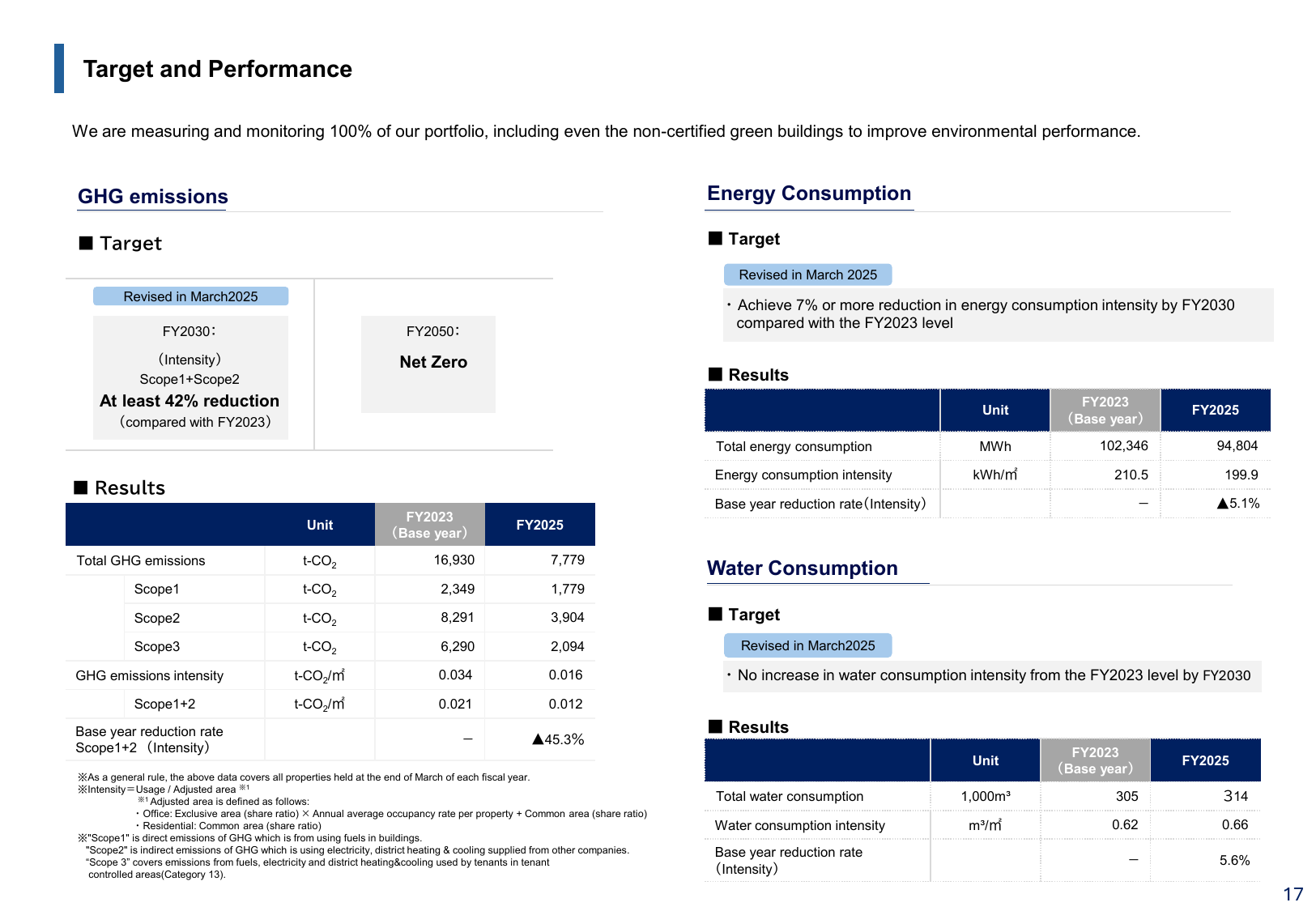Click the 'Target and Performance' slide title

point(217,70)
